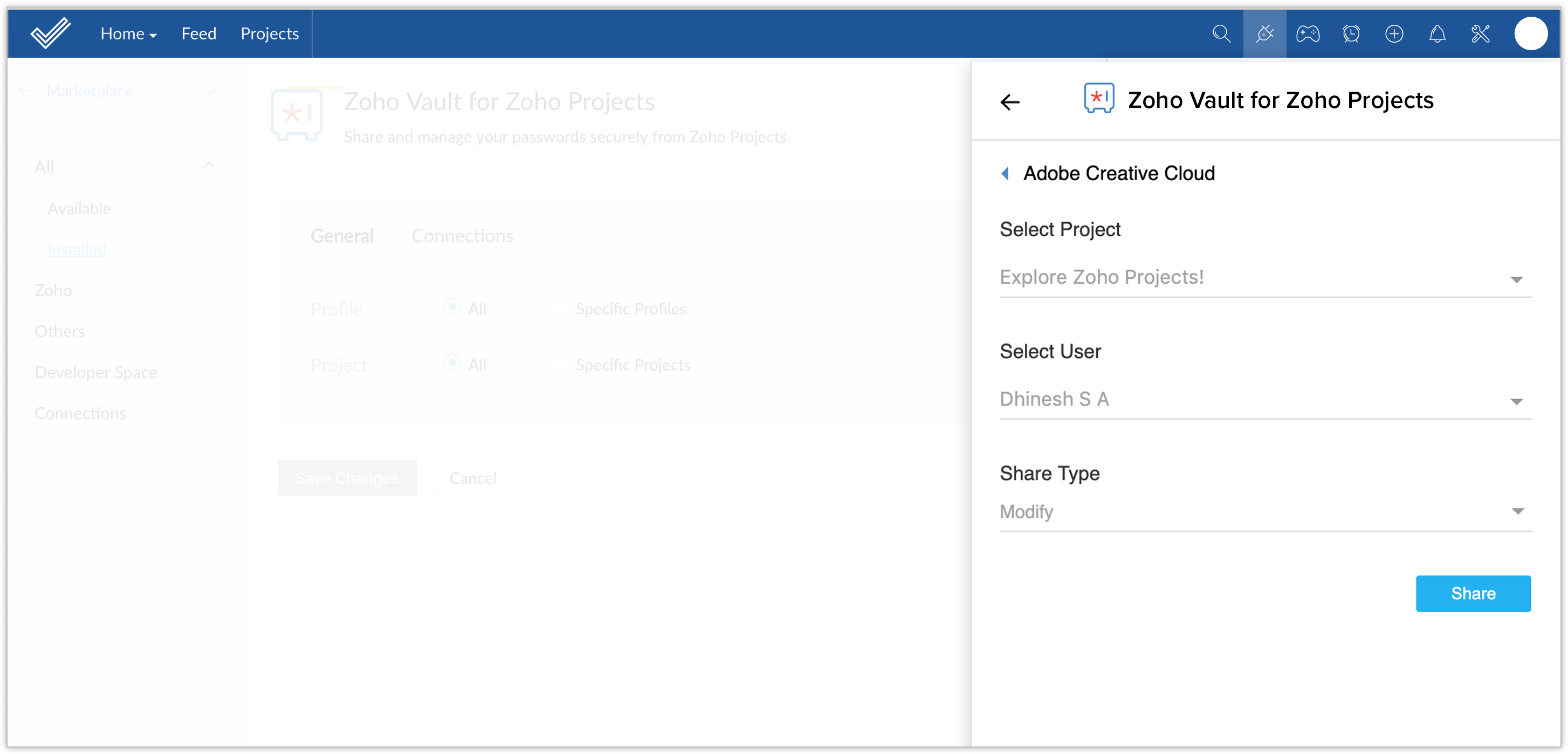Open the extensions plug icon in top bar
Image resolution: width=1568 pixels, height=754 pixels.
point(1264,33)
